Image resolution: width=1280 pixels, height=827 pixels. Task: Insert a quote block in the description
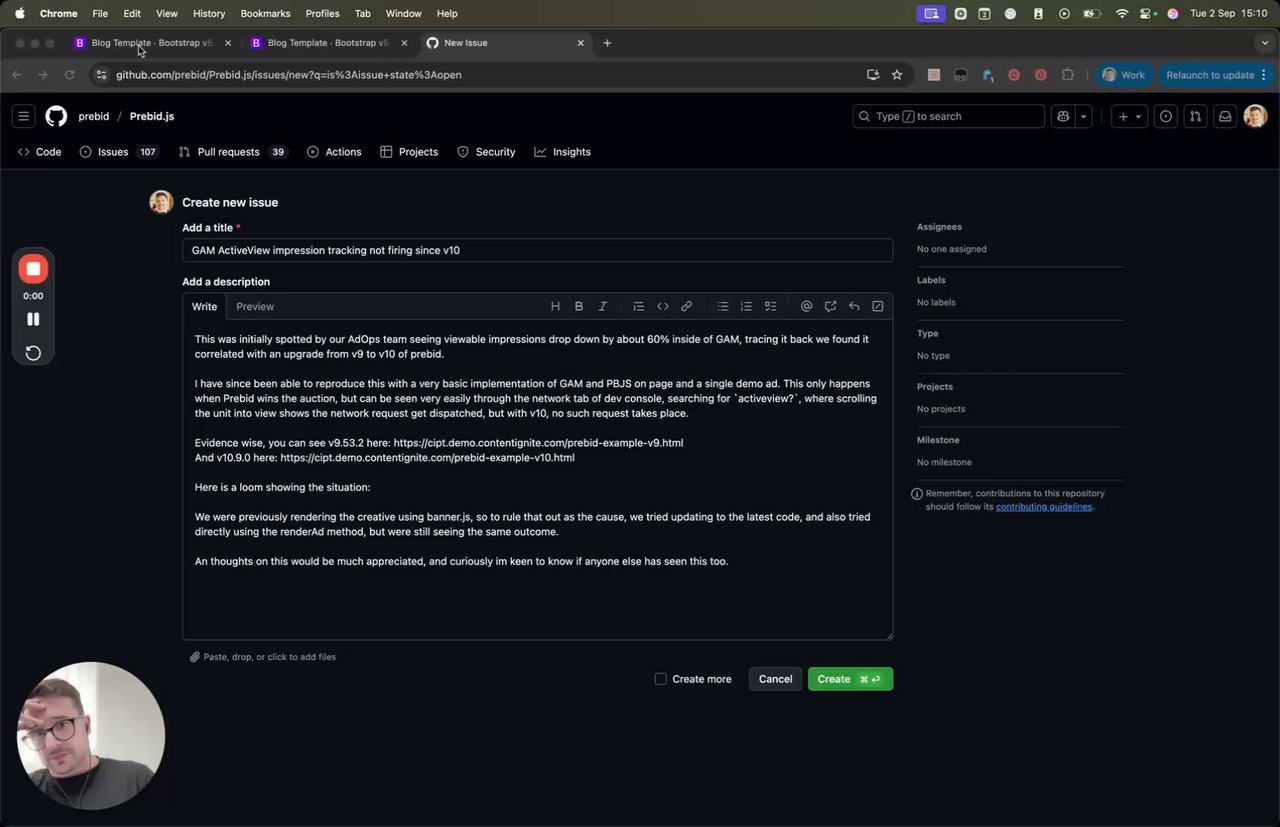(x=639, y=306)
